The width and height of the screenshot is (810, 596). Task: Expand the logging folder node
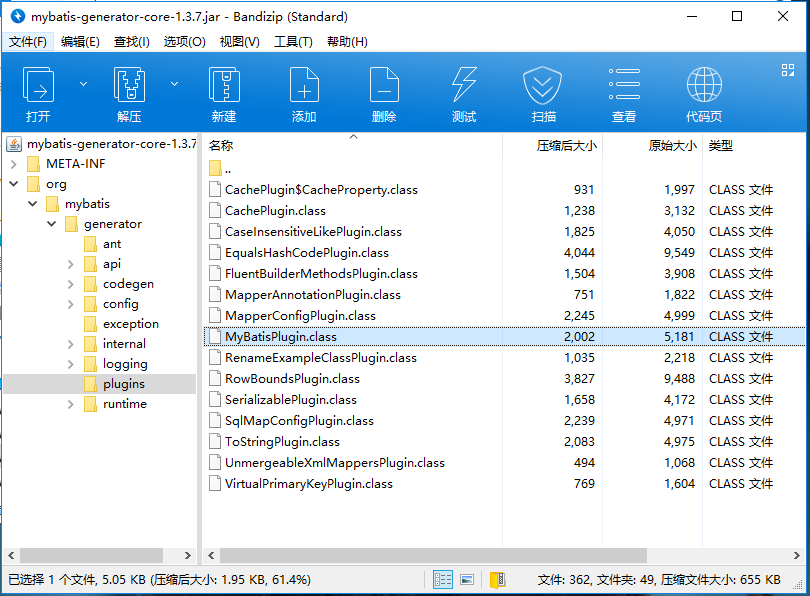tap(71, 364)
